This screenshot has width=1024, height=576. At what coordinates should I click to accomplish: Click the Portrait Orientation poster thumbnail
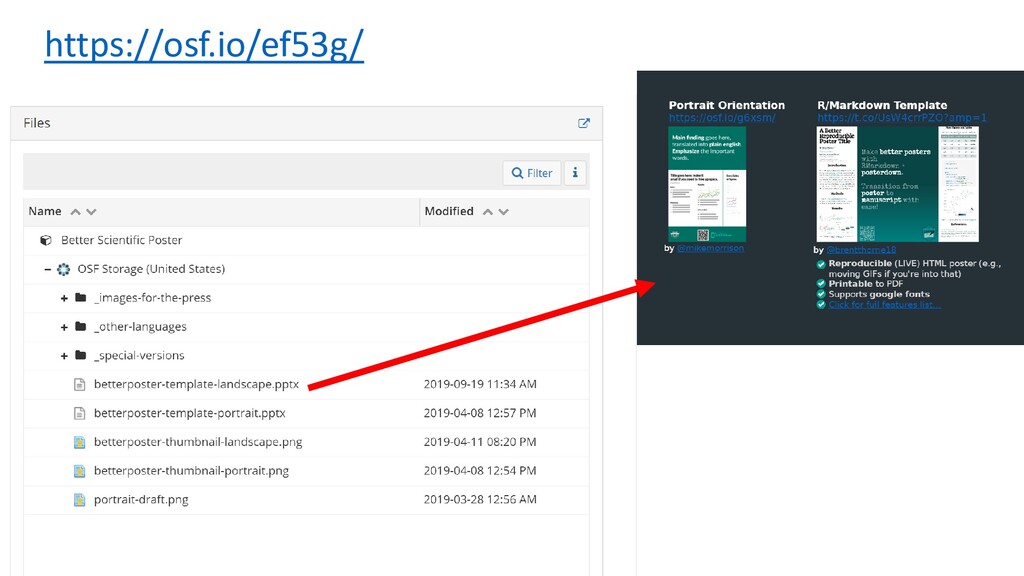click(x=707, y=184)
